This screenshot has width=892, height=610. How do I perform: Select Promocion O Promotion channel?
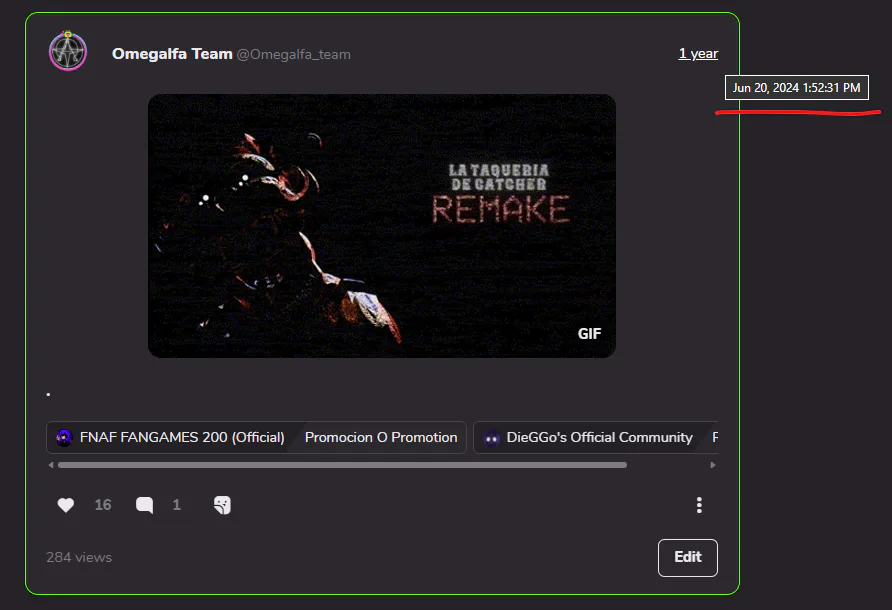[x=381, y=438]
